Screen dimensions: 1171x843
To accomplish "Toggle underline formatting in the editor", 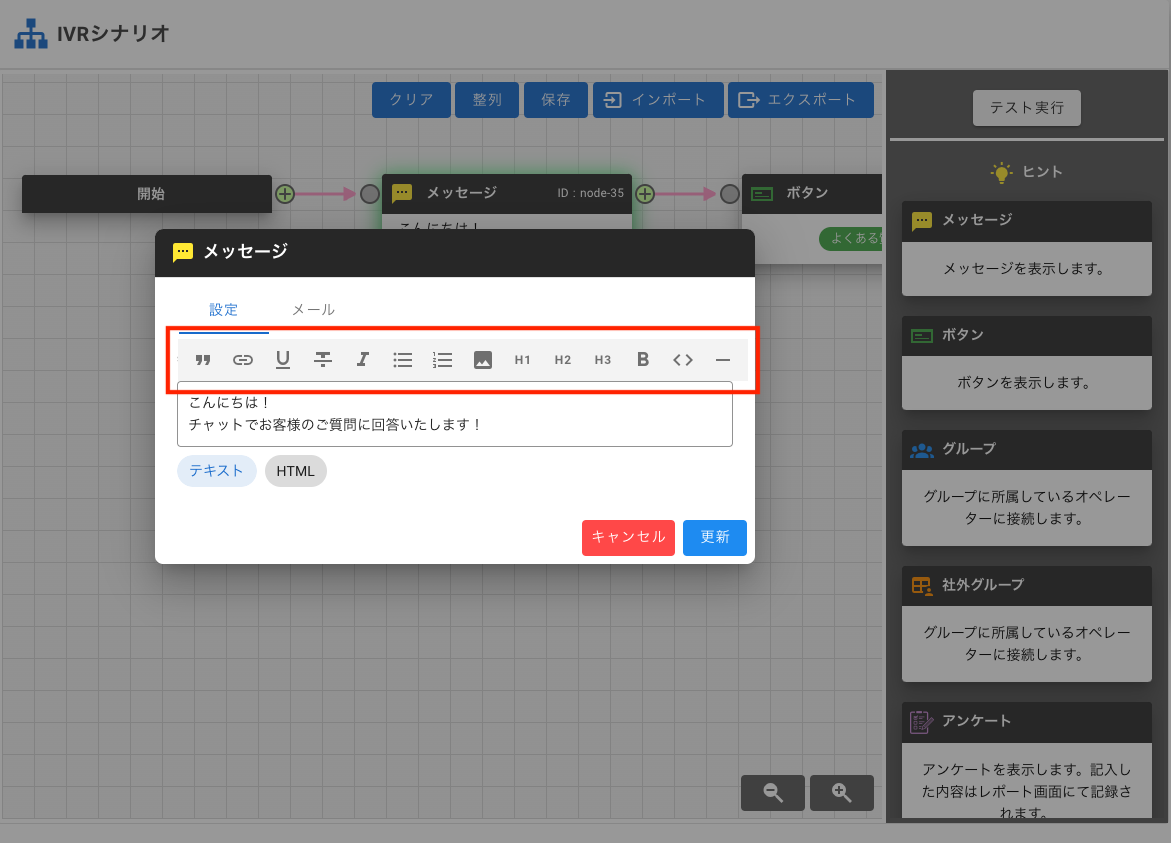I will (283, 360).
